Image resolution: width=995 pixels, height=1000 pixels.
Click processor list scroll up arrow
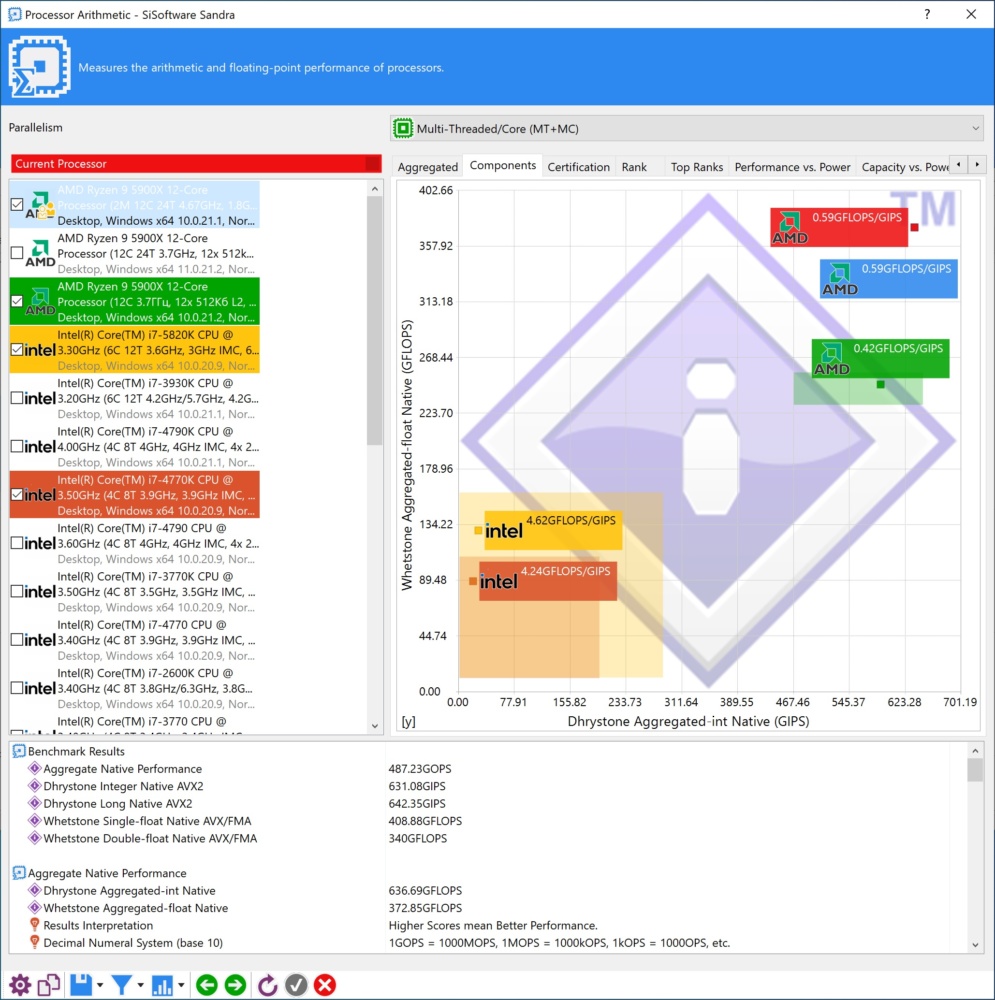[x=374, y=189]
